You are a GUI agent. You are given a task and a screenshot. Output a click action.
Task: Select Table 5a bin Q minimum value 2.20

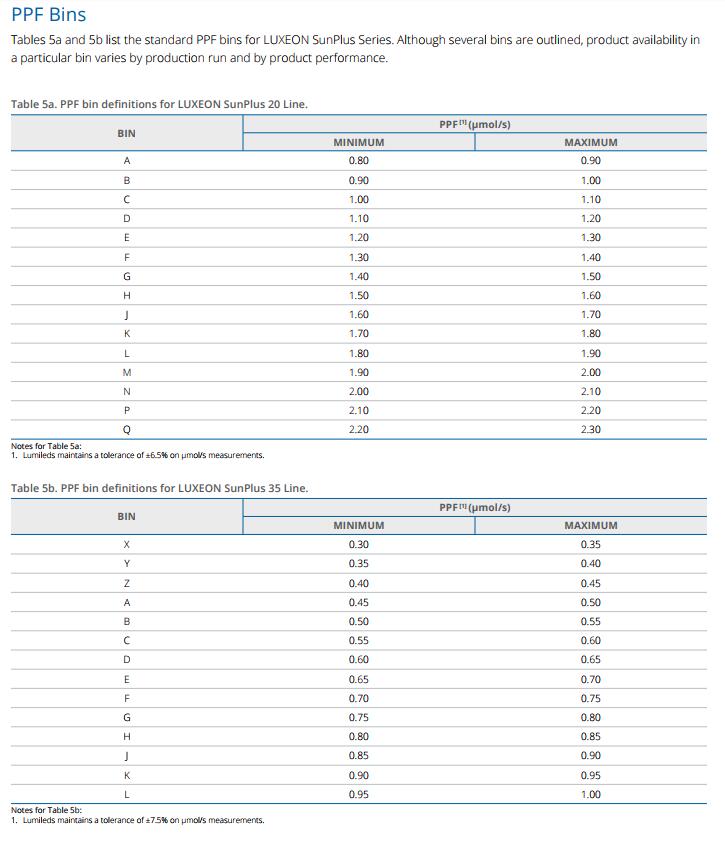click(x=358, y=430)
